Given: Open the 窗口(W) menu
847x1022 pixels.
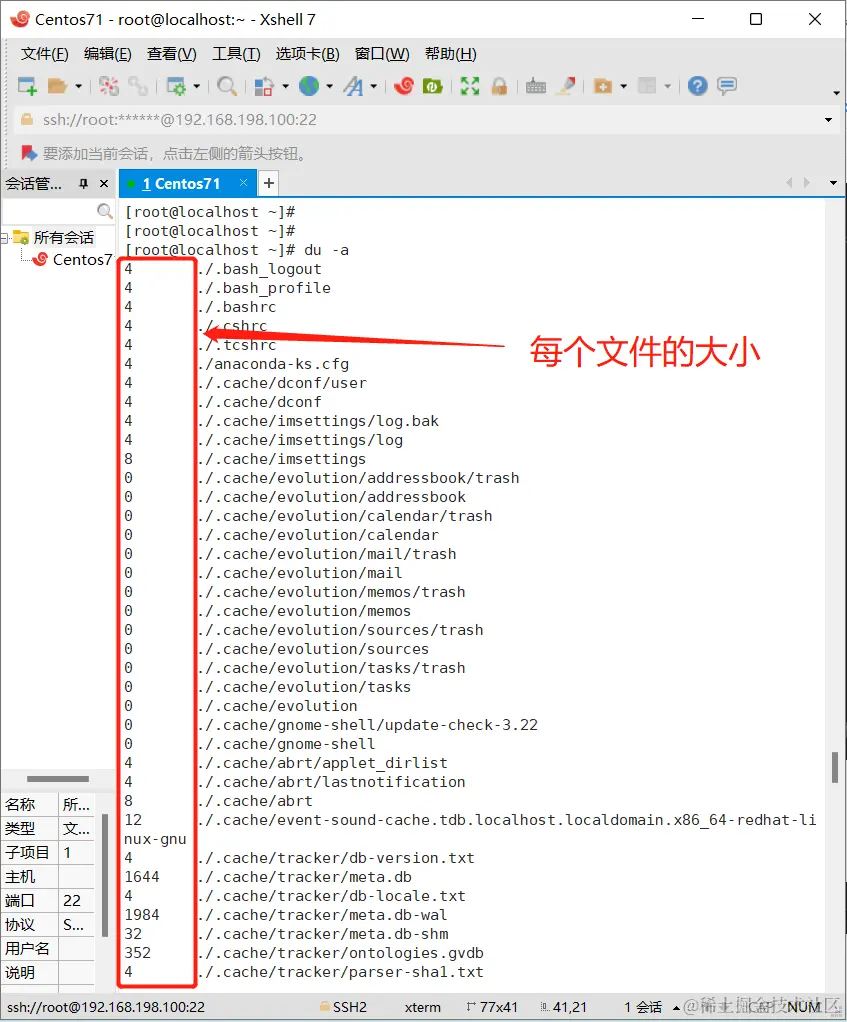Looking at the screenshot, I should (382, 54).
